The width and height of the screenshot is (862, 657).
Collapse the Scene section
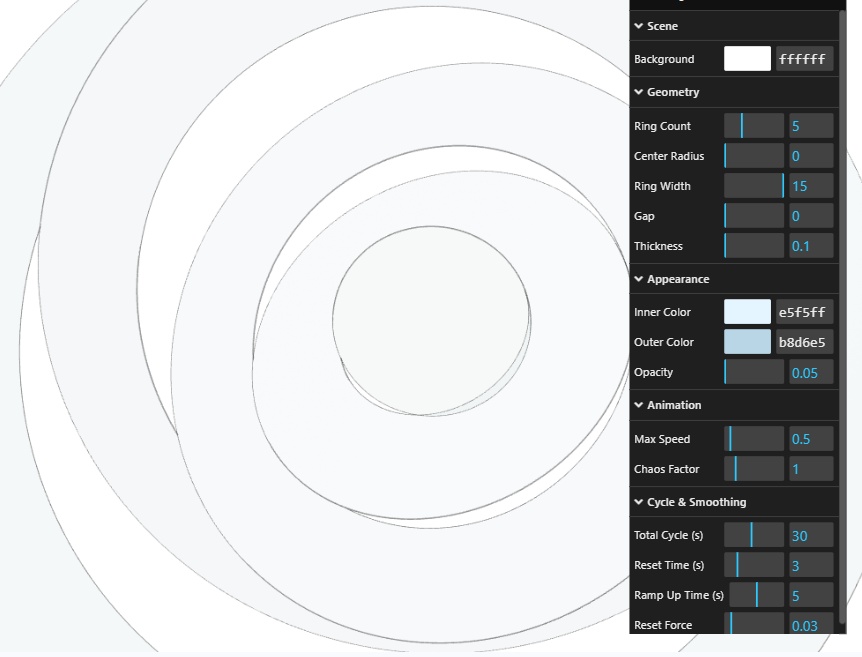[x=662, y=26]
